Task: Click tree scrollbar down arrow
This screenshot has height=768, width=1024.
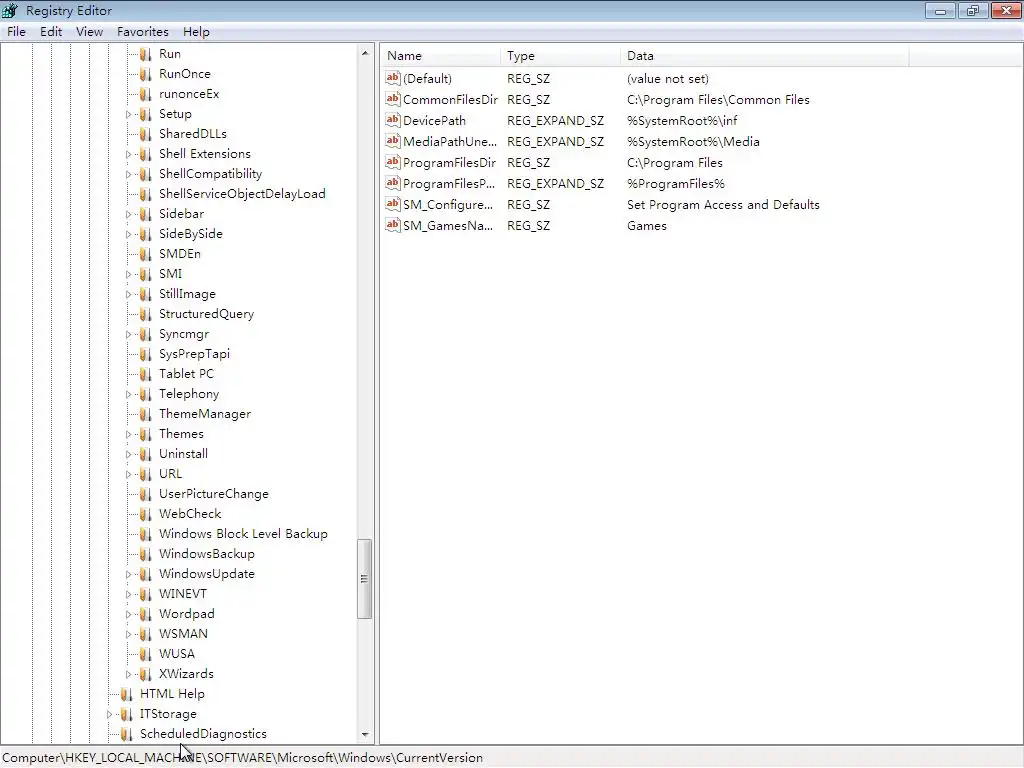Action: point(365,735)
